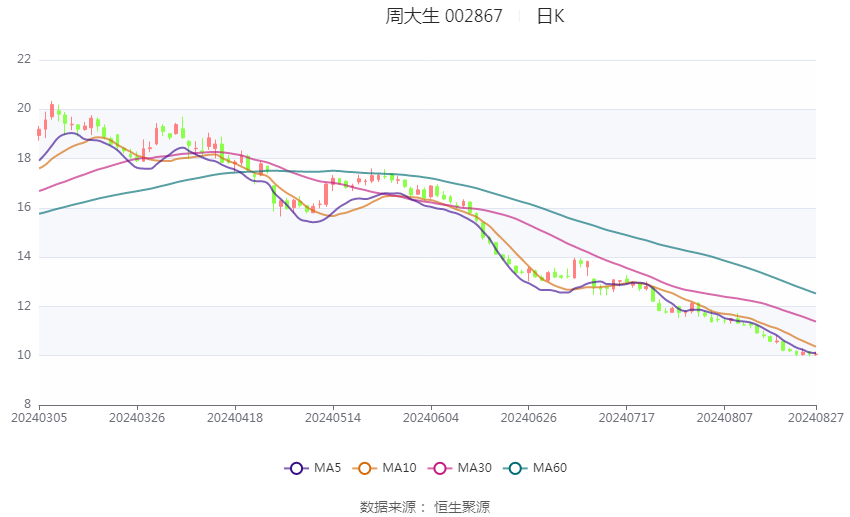The width and height of the screenshot is (850, 517).
Task: Click x-axis date label 20240418
Action: pyautogui.click(x=235, y=418)
